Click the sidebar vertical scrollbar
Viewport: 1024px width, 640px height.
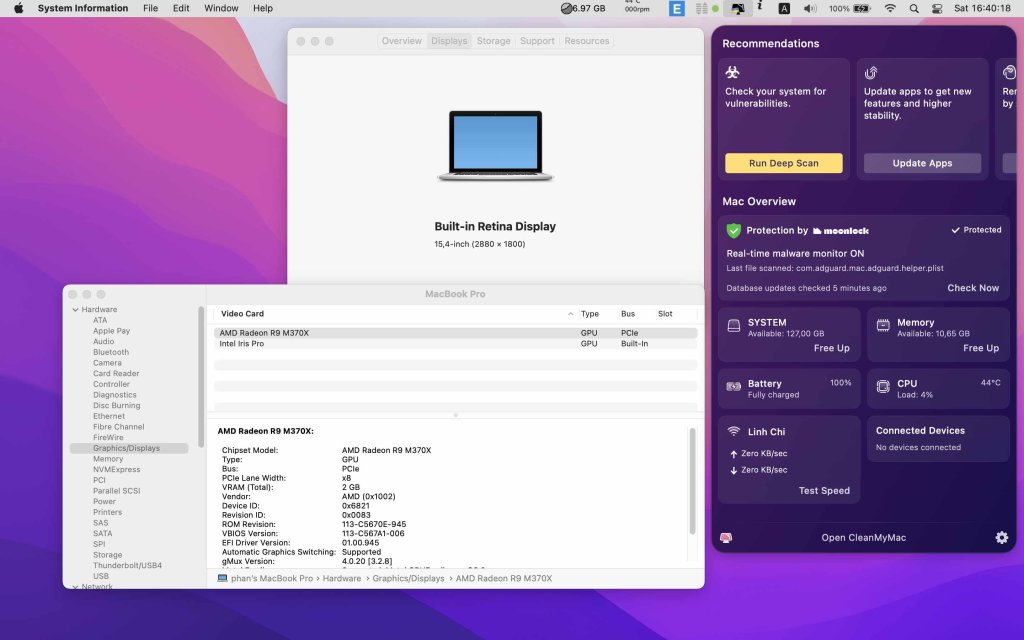click(x=201, y=377)
